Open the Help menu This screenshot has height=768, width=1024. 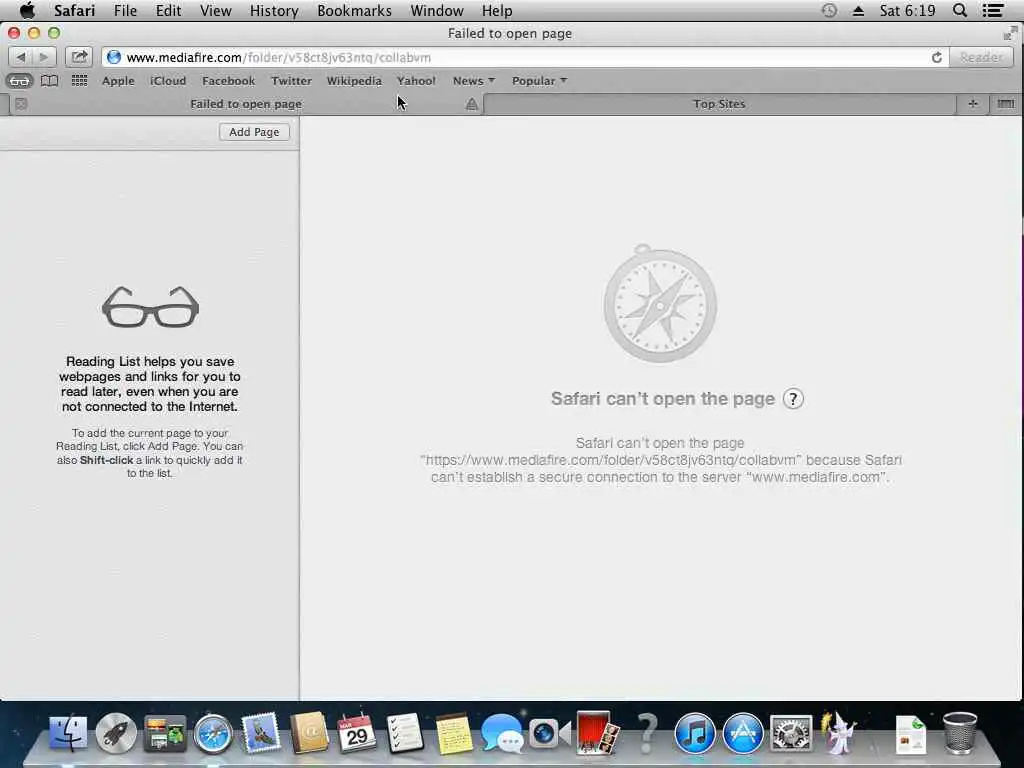[497, 10]
